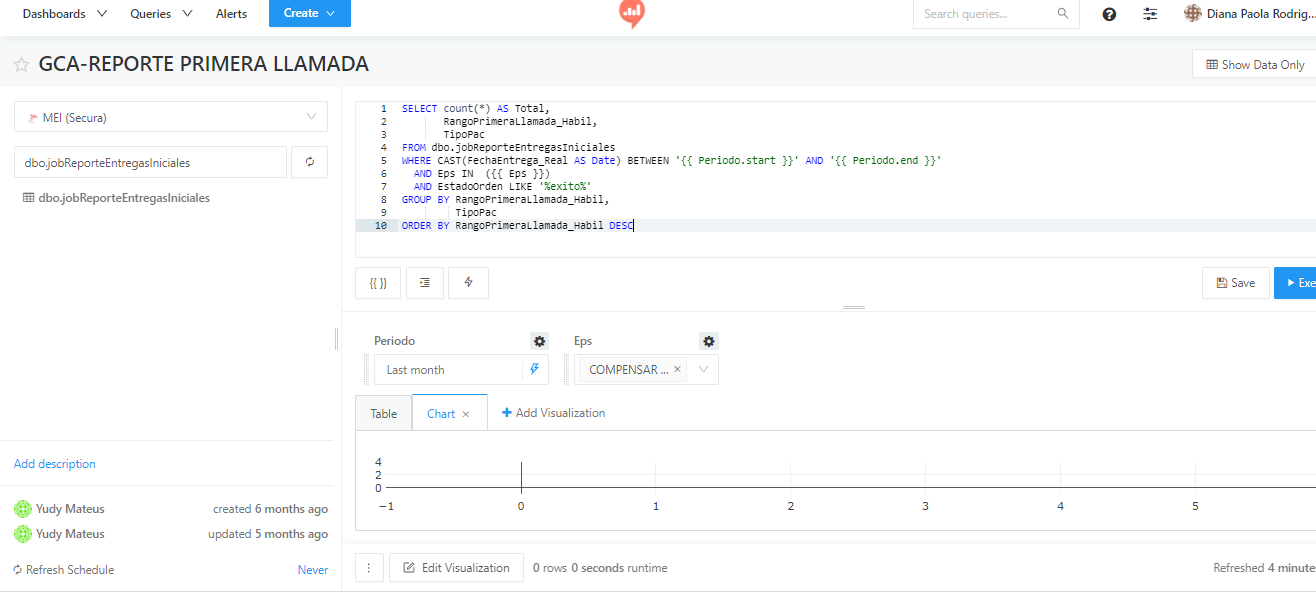Click the dynamic date lightning icon in Periodo
This screenshot has height=592, width=1316.
point(534,369)
